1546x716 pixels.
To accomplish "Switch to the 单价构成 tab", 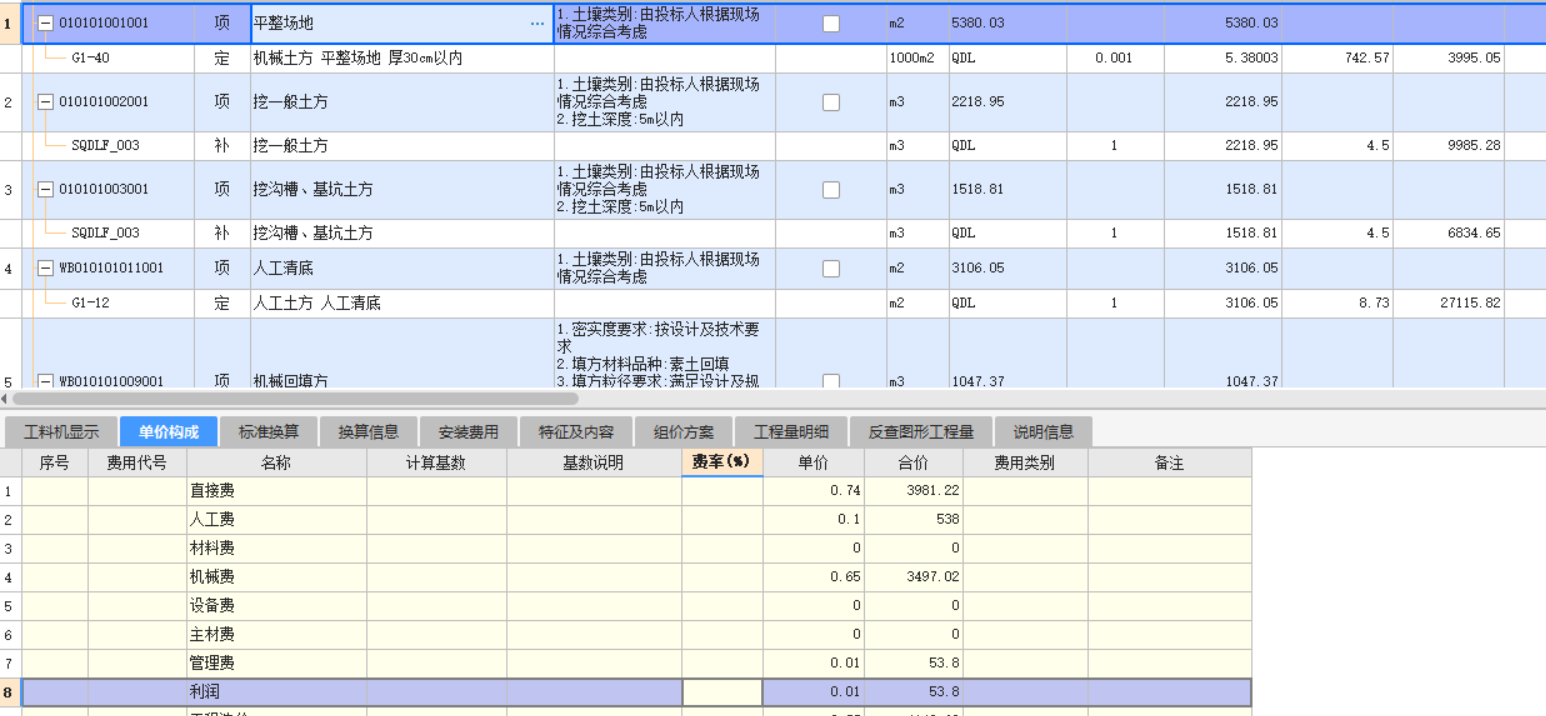I will 168,432.
